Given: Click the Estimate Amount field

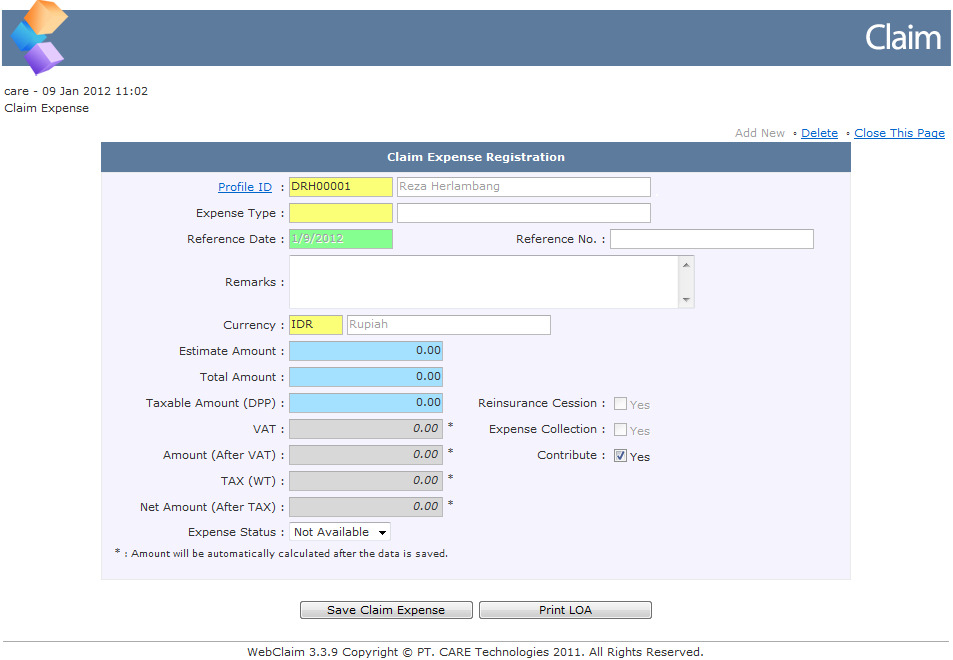Looking at the screenshot, I should tap(366, 351).
